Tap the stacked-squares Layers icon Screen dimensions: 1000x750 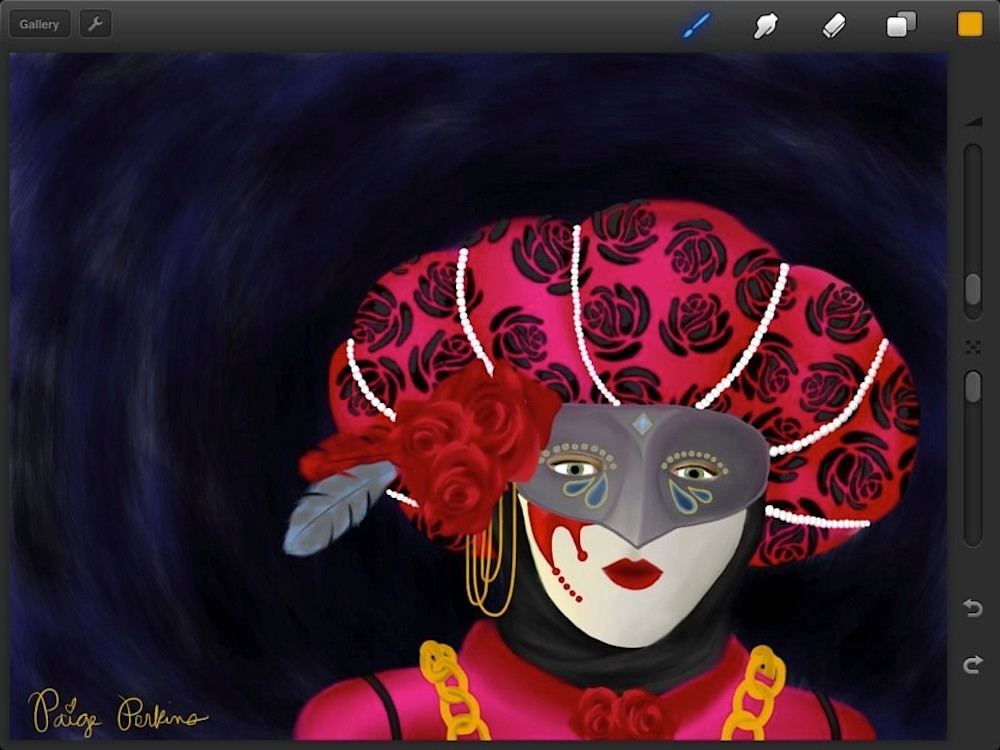point(902,23)
